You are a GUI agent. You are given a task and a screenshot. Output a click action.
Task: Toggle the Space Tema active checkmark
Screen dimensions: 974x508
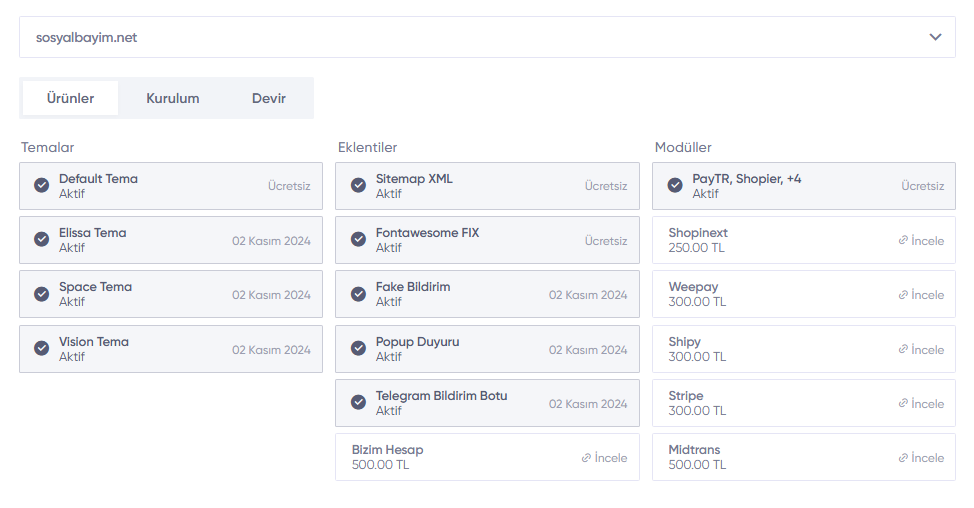click(42, 294)
